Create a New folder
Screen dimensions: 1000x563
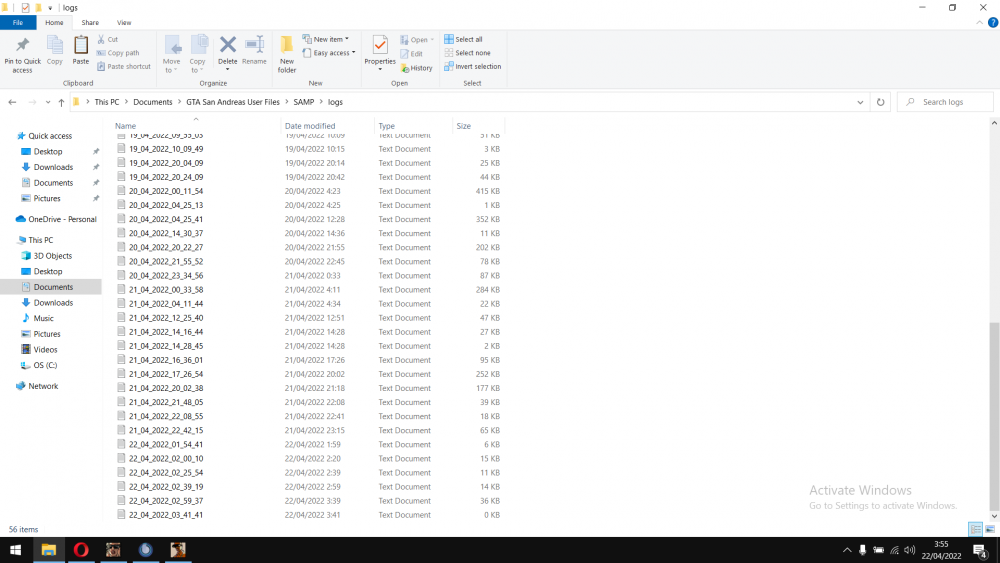(287, 55)
